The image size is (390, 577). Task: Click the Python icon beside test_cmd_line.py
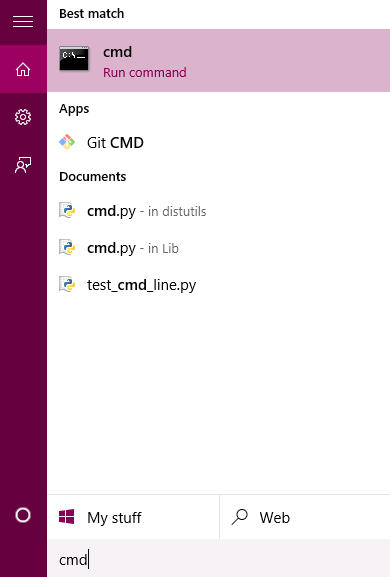(67, 284)
